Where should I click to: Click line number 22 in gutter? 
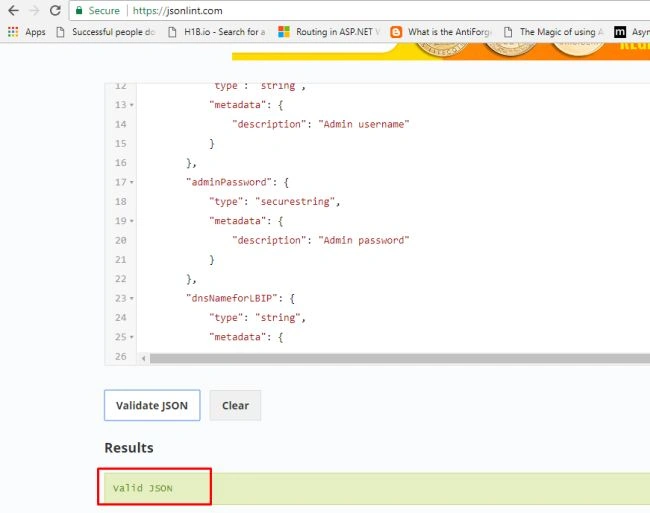pyautogui.click(x=121, y=279)
